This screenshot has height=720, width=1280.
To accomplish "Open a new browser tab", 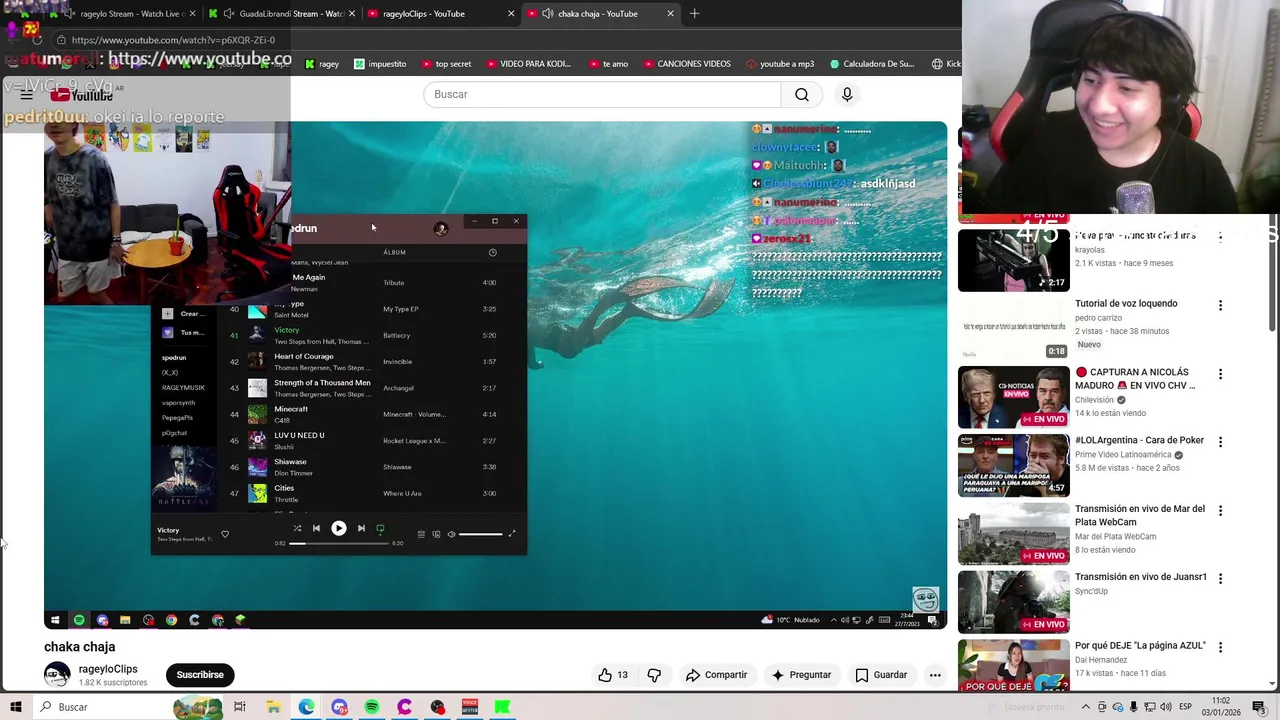I will point(694,13).
